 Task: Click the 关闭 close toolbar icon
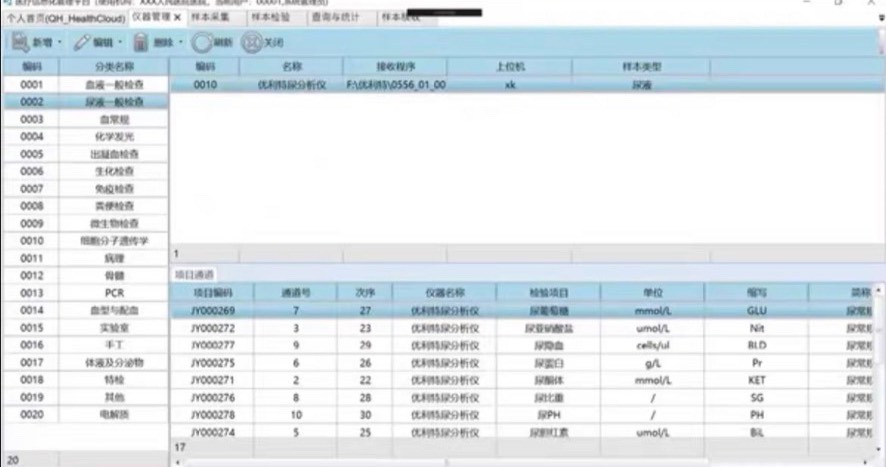coord(251,42)
